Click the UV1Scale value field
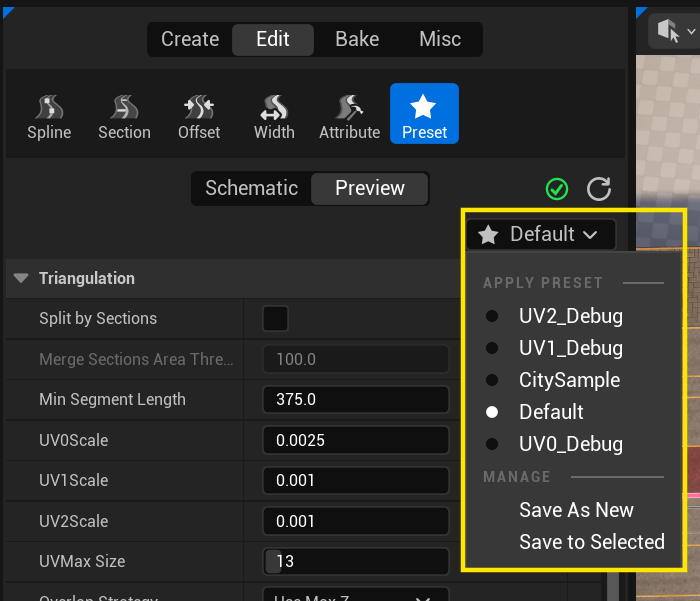 [x=355, y=480]
